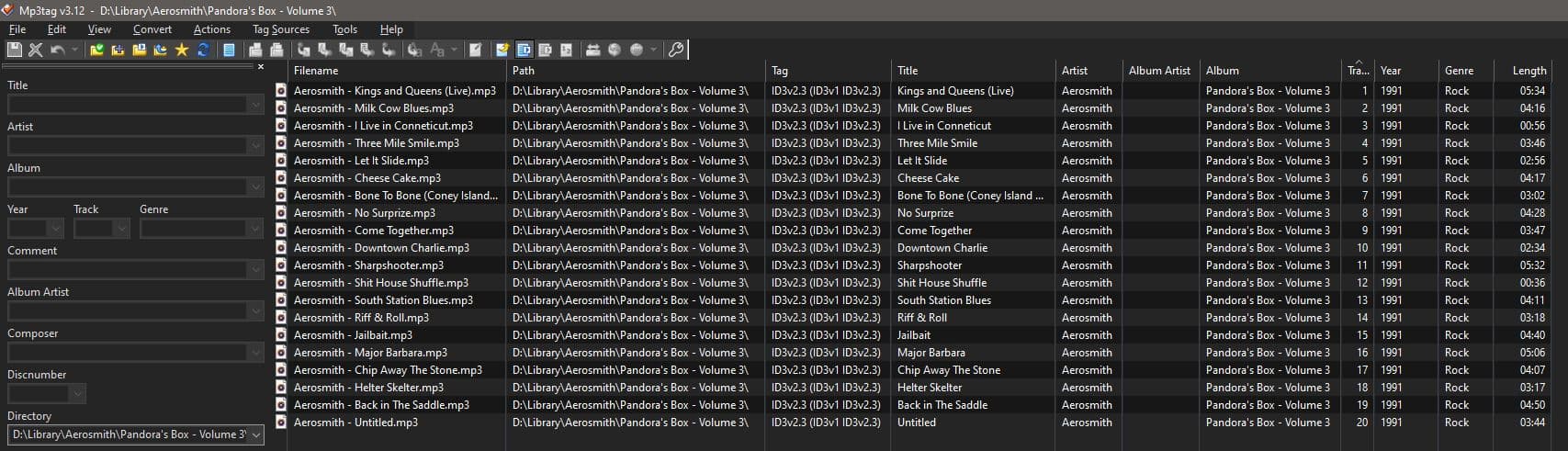Click the title cell 'Back in The Saddle'
1568x451 pixels.
coord(942,405)
